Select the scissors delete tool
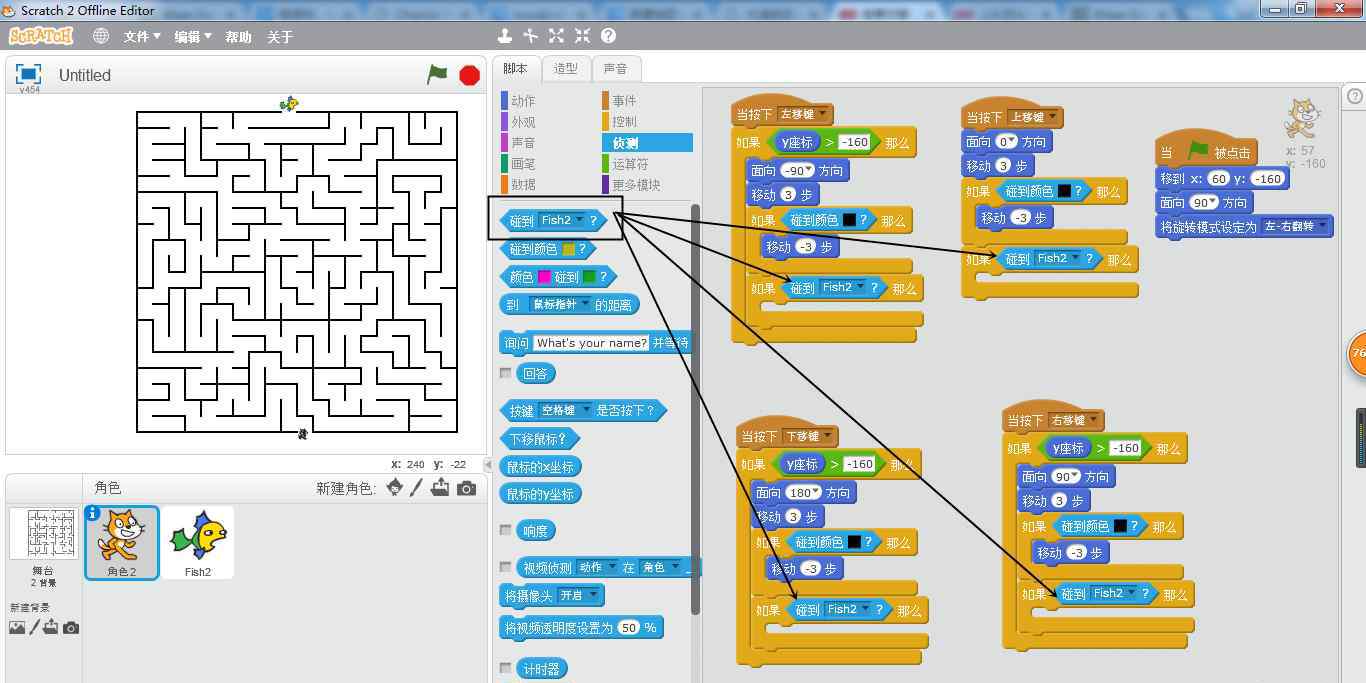 click(530, 36)
